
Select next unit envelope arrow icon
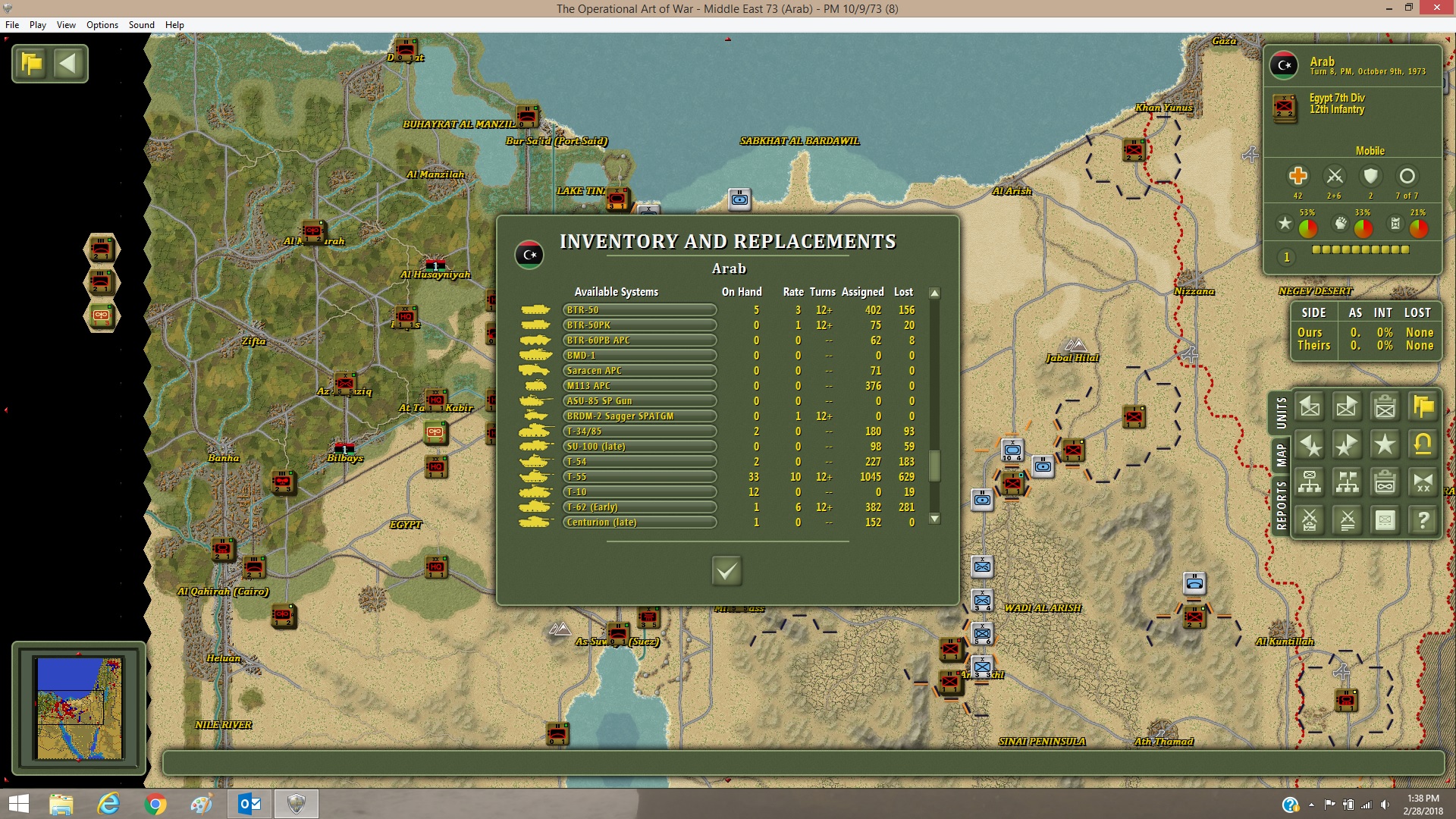pyautogui.click(x=1347, y=407)
